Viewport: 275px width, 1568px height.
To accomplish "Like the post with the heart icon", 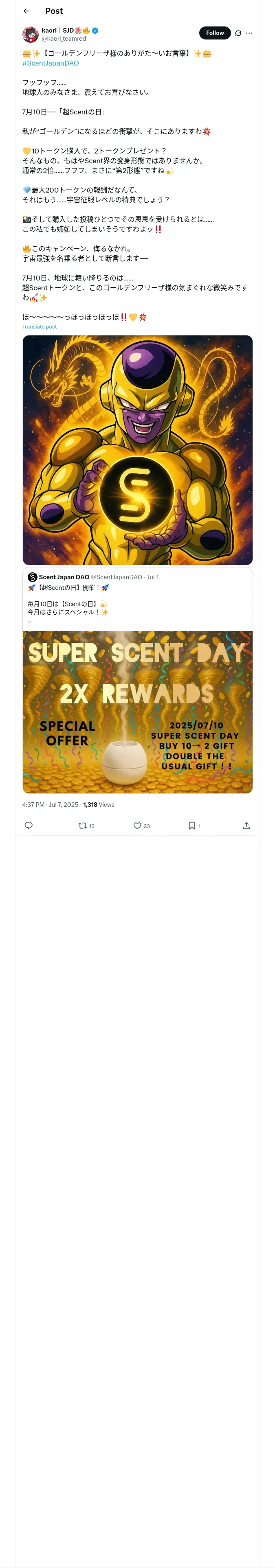I will (141, 826).
